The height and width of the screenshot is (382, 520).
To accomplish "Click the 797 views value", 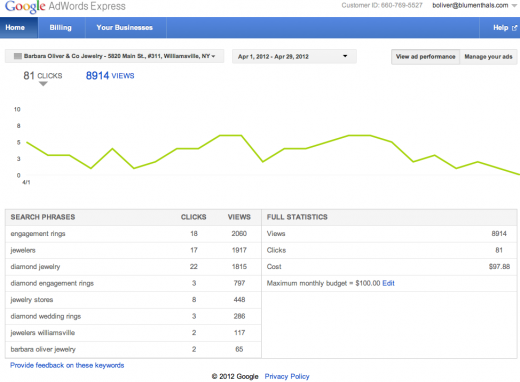I will 239,283.
